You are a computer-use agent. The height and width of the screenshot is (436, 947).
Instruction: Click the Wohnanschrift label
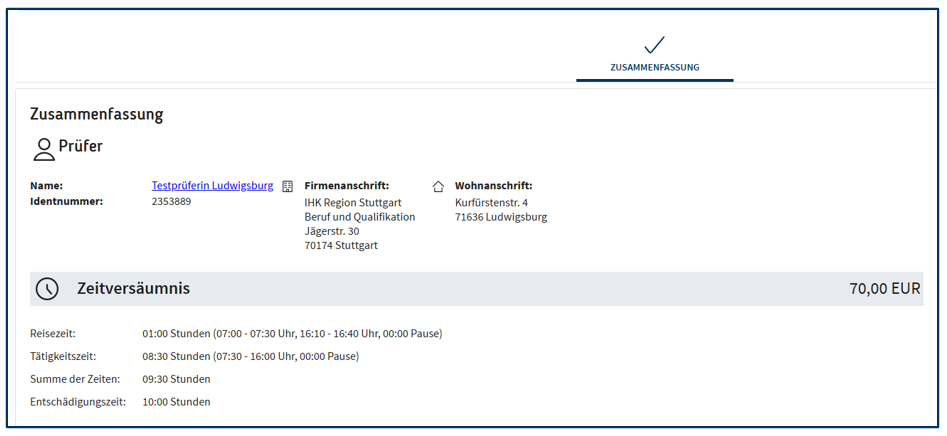pos(493,186)
